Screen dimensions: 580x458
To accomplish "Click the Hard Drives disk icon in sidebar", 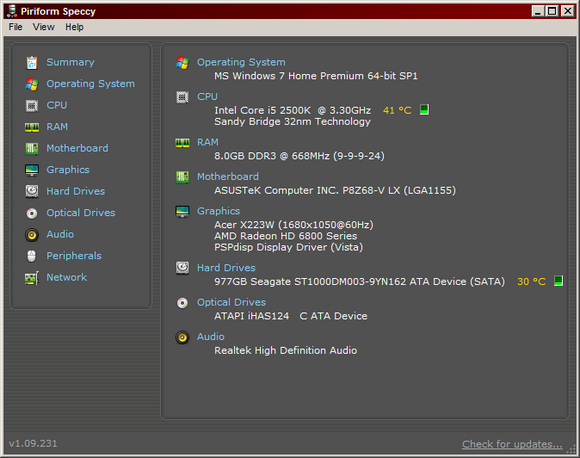I will point(32,192).
